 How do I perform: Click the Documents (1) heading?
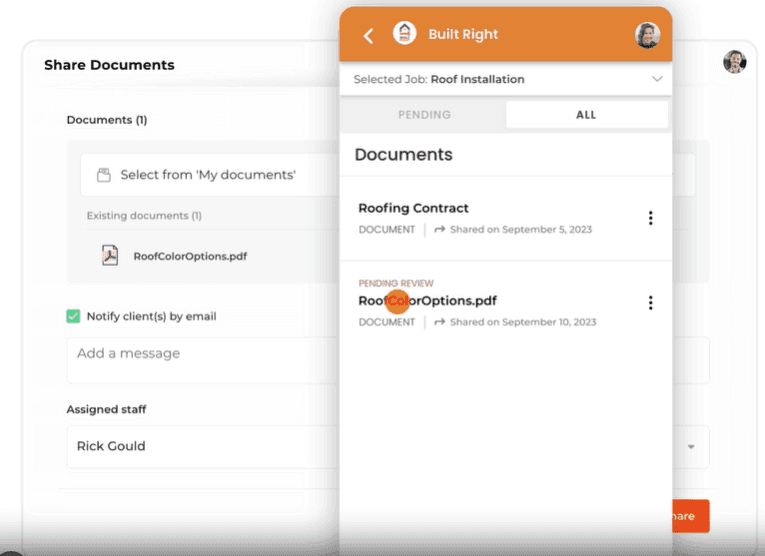(x=107, y=120)
